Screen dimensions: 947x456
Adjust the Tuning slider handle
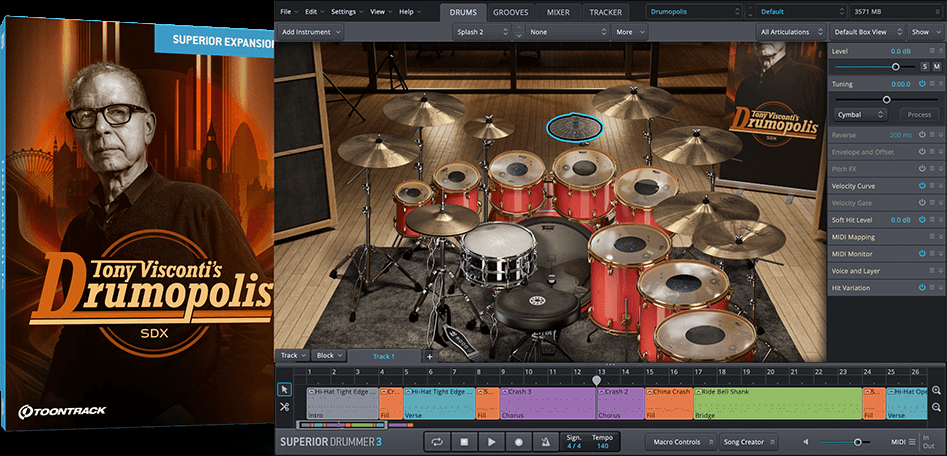coord(887,100)
